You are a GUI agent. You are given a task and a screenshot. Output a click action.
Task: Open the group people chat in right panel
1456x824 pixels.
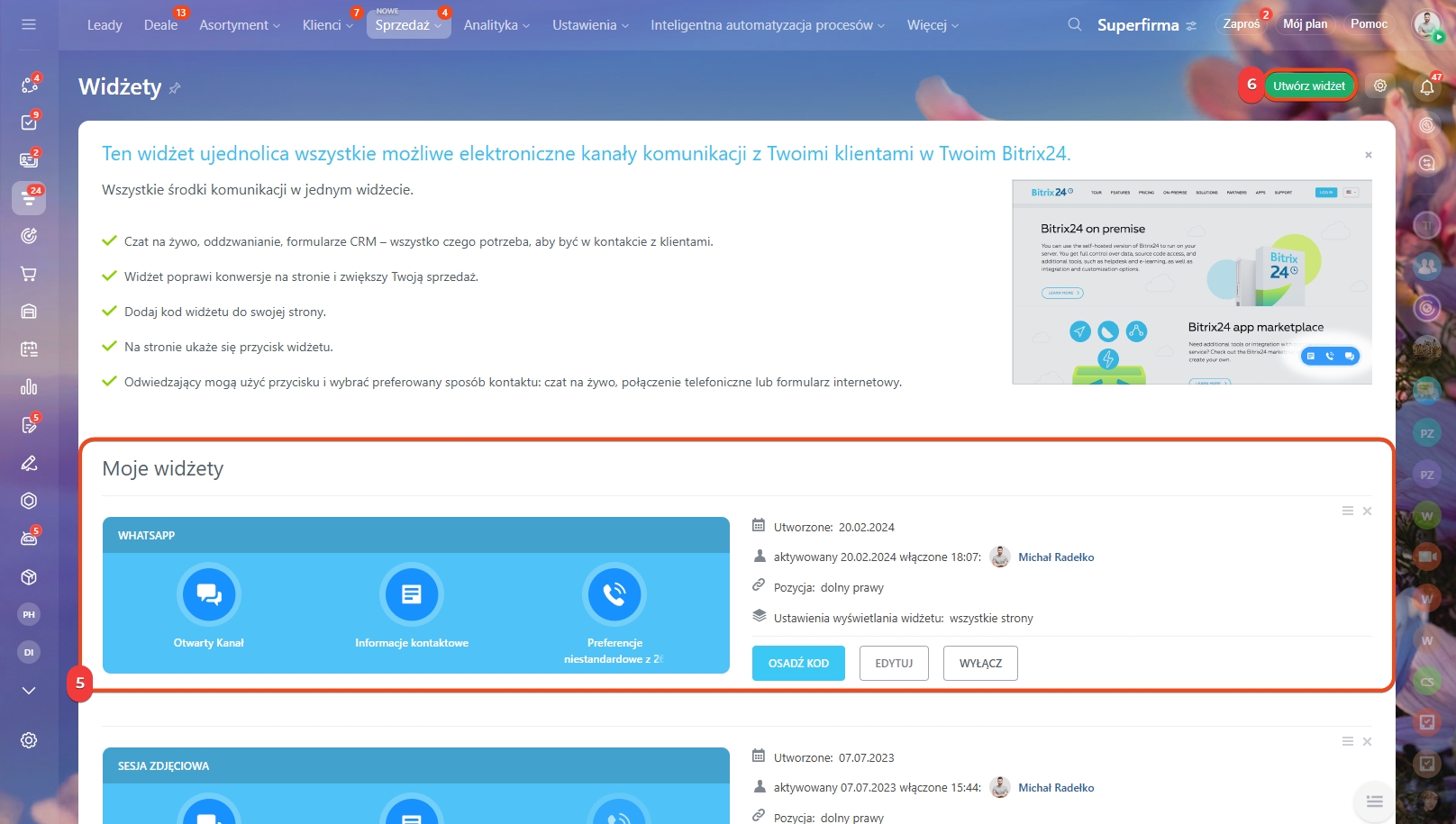(1427, 266)
